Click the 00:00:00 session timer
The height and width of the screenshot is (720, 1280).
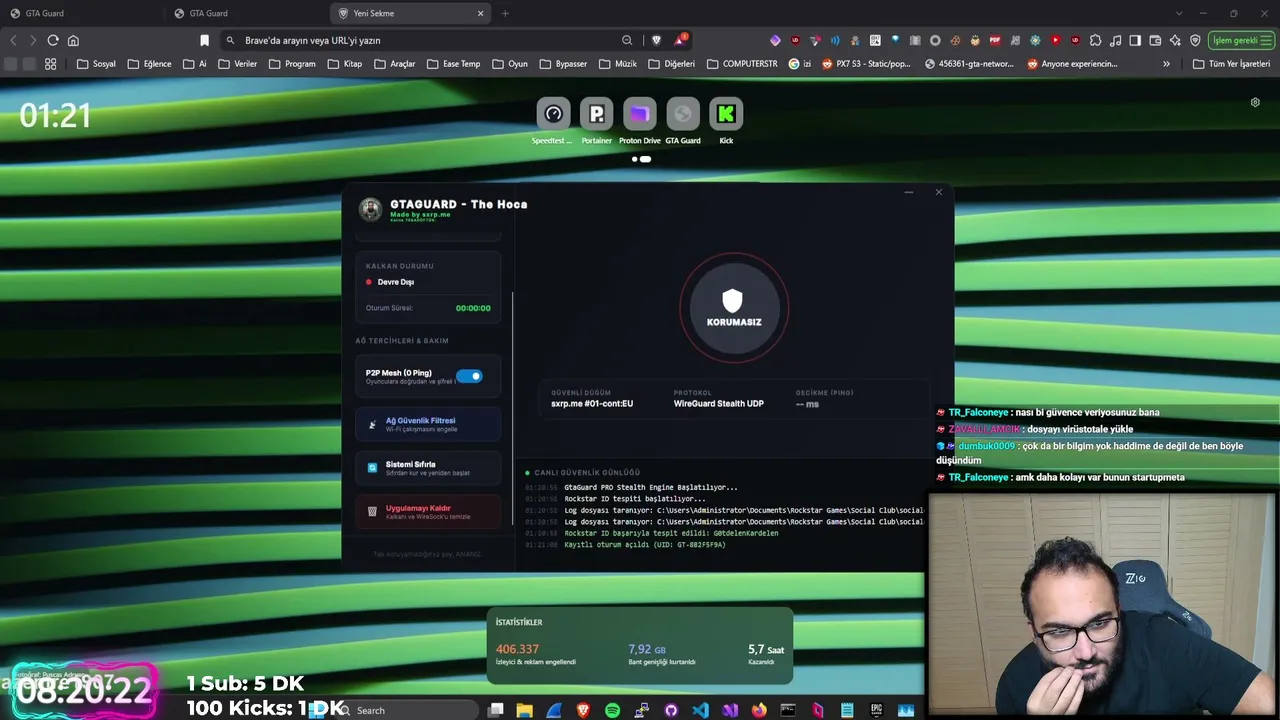coord(473,308)
